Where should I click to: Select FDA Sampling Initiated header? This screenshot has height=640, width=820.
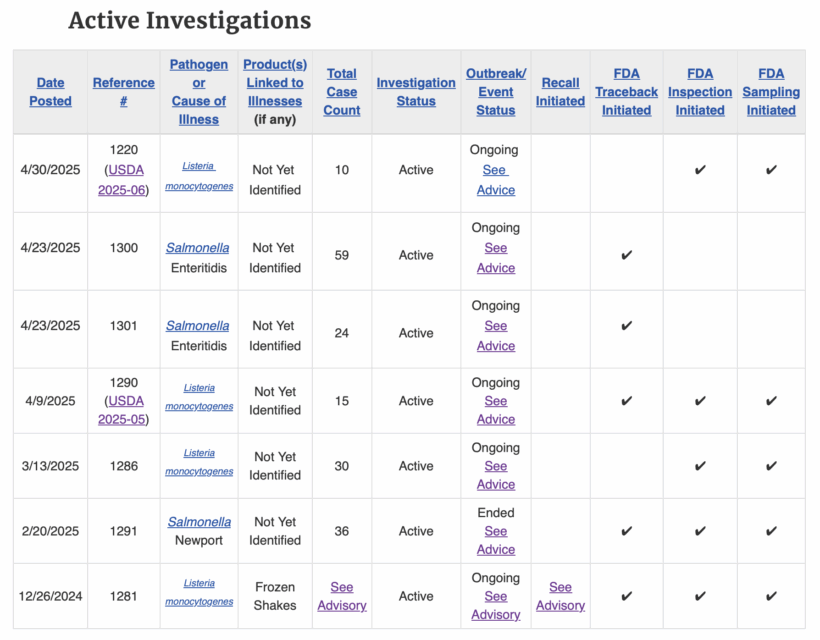coord(771,92)
